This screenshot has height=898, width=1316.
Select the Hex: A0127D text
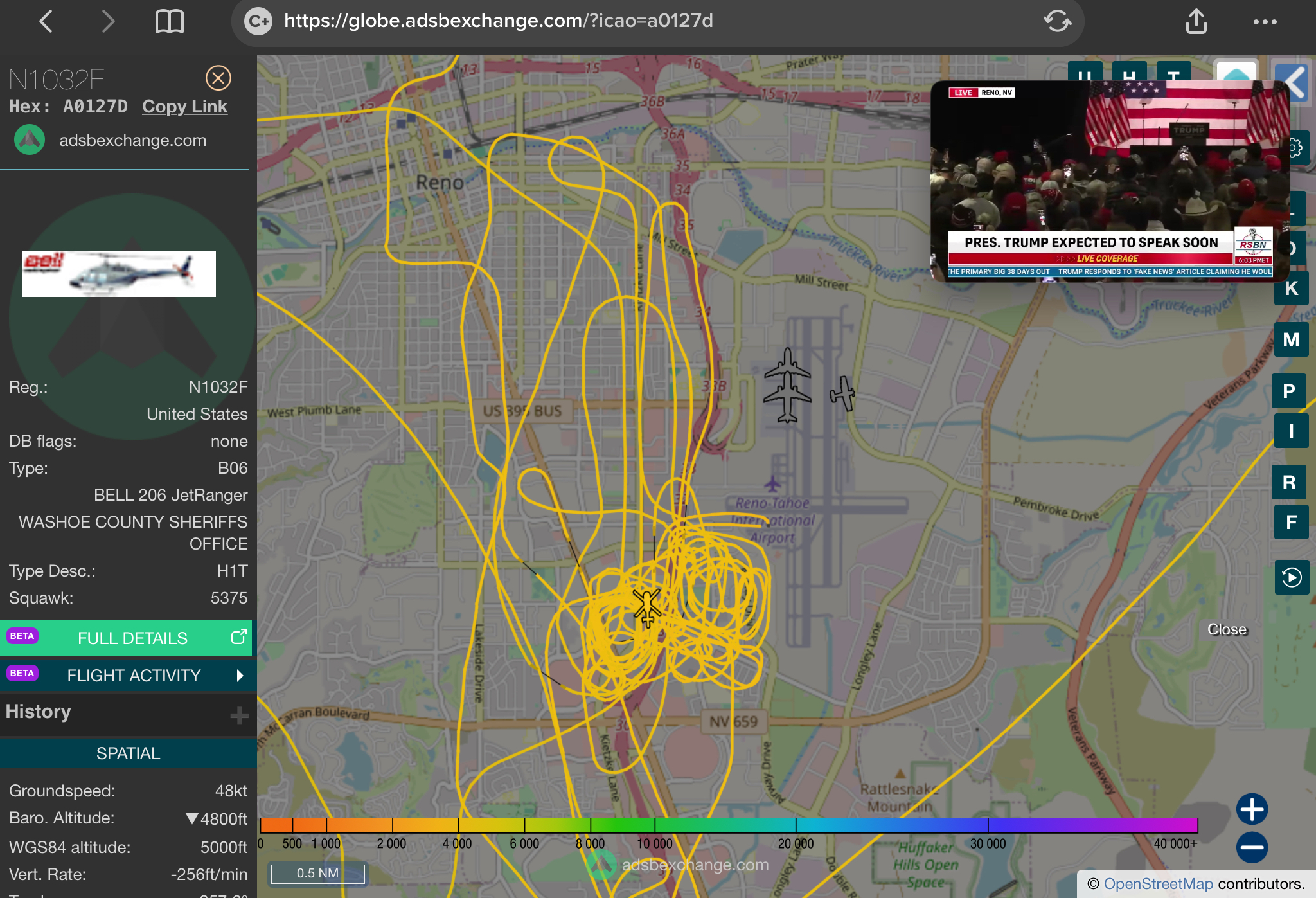(x=68, y=106)
